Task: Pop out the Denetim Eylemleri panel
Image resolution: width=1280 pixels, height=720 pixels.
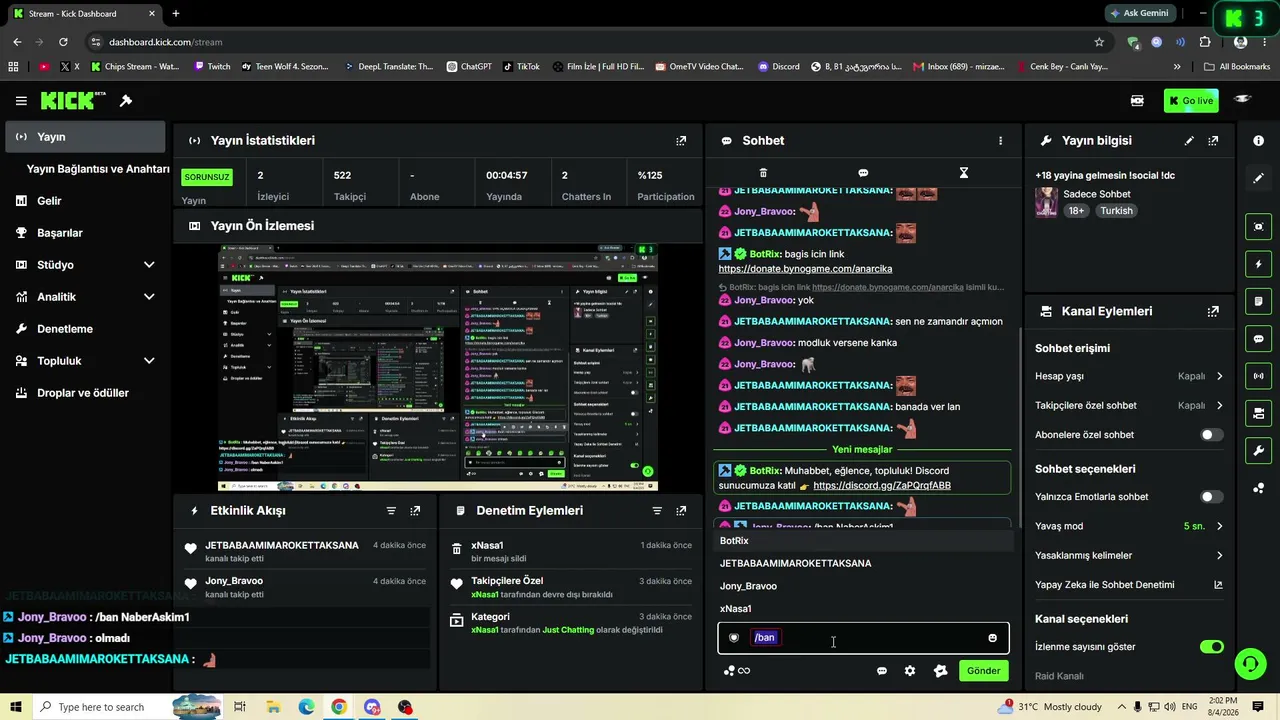Action: (681, 511)
